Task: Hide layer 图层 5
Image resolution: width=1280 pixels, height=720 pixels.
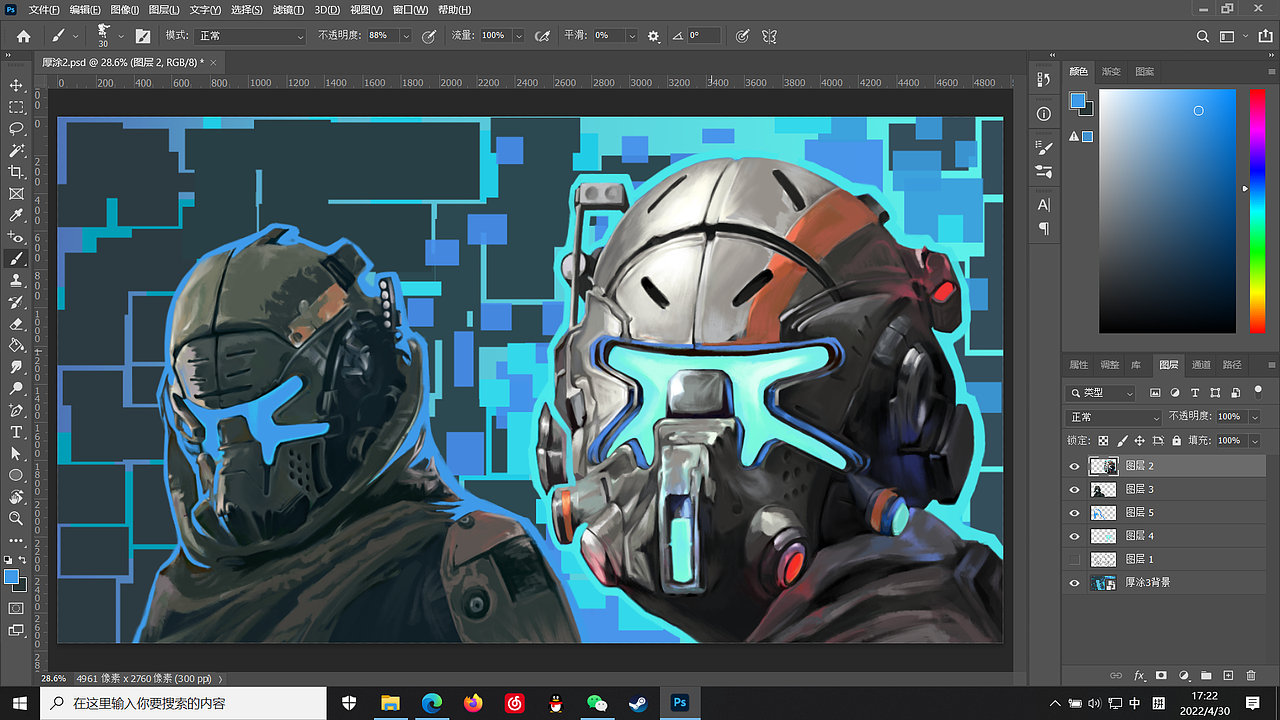Action: [1075, 513]
